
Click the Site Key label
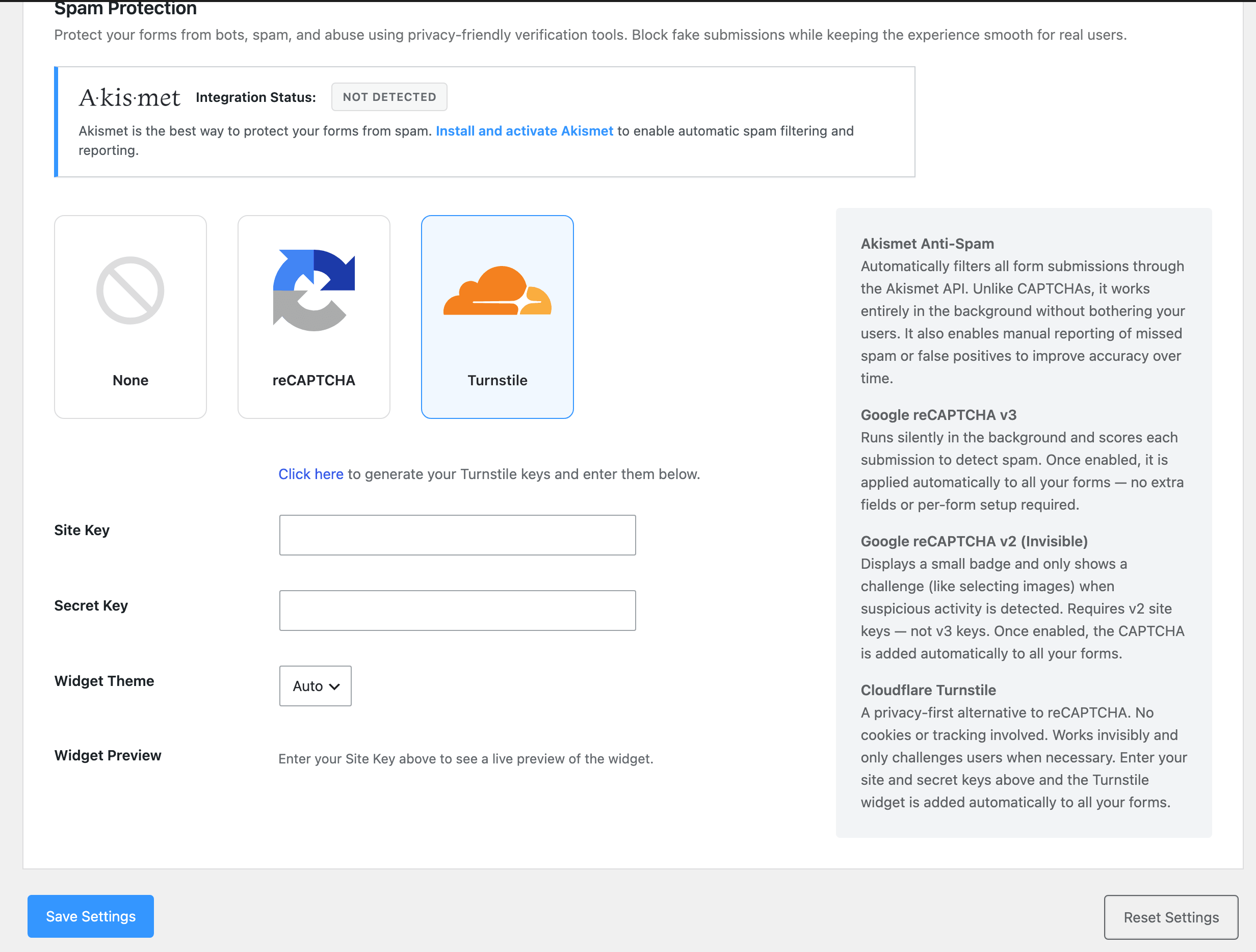coord(82,530)
